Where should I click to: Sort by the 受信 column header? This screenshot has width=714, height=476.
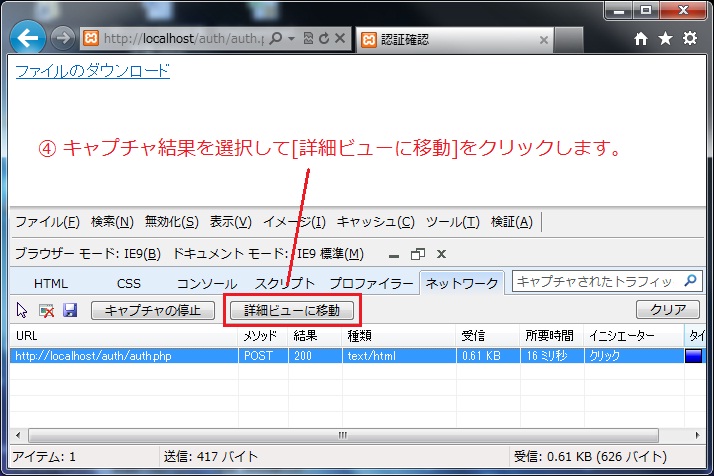pos(488,336)
